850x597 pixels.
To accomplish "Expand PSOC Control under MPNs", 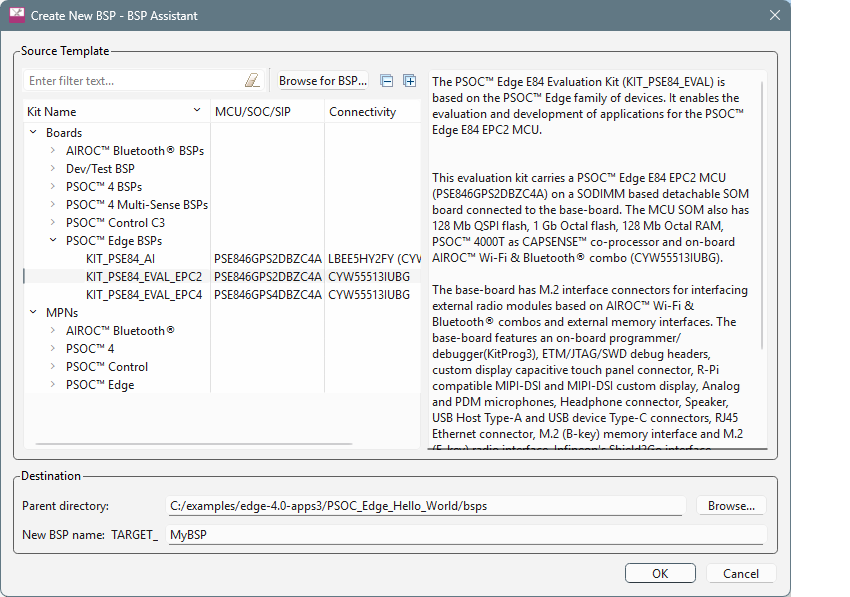I will pyautogui.click(x=53, y=366).
